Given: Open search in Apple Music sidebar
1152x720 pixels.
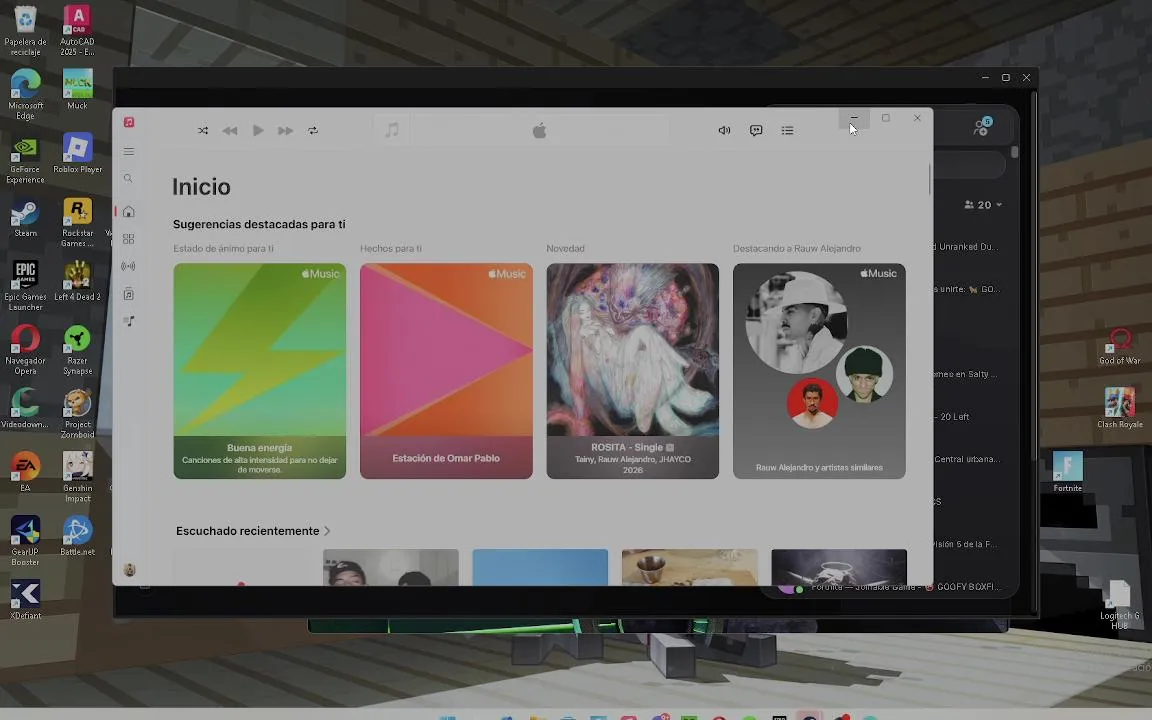Looking at the screenshot, I should click(x=129, y=179).
